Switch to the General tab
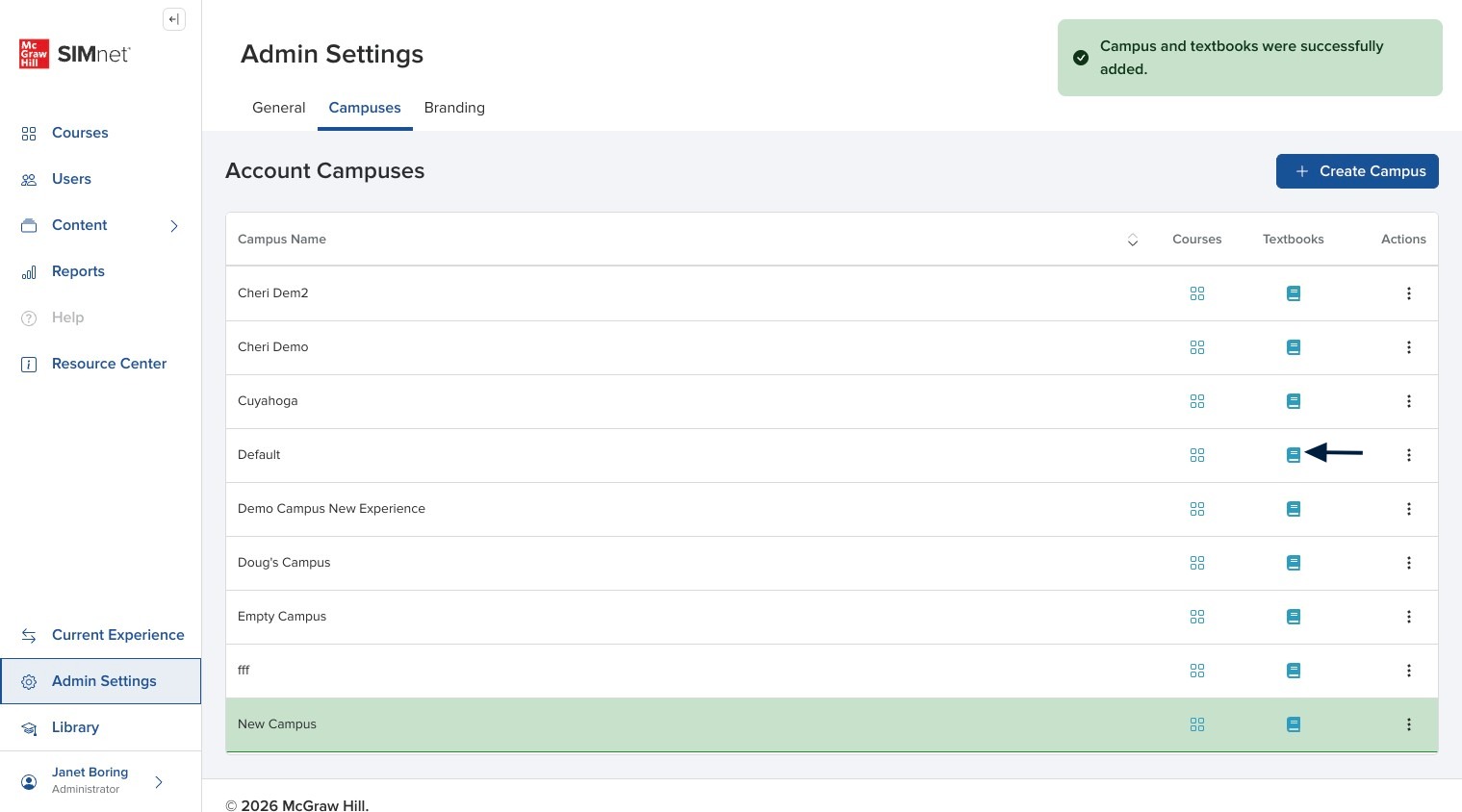The height and width of the screenshot is (812, 1462). pos(279,108)
